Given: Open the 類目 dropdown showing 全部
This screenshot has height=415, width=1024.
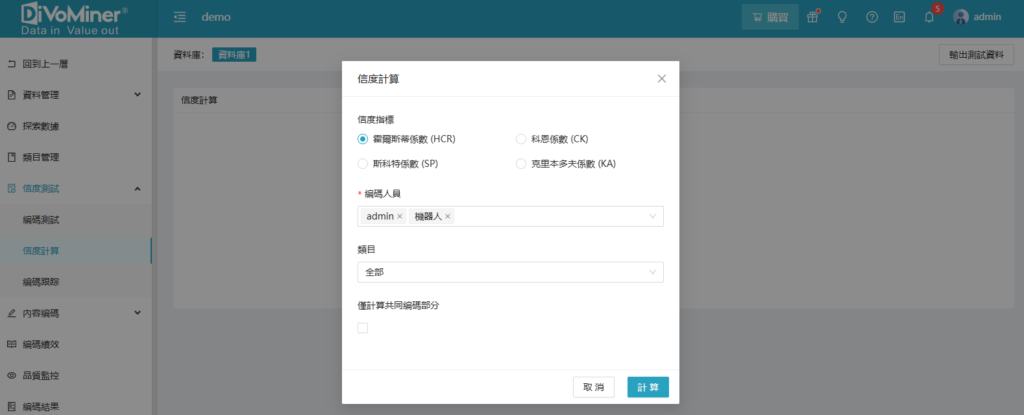Looking at the screenshot, I should tap(509, 272).
